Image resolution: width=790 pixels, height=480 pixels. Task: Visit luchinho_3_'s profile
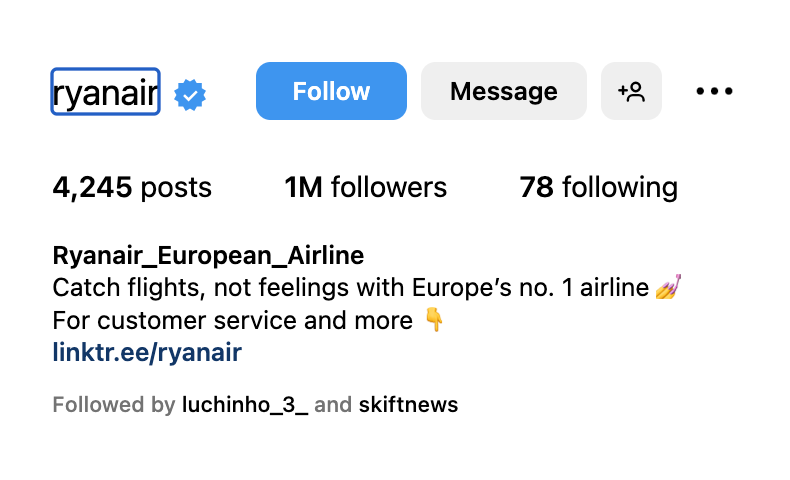point(245,405)
